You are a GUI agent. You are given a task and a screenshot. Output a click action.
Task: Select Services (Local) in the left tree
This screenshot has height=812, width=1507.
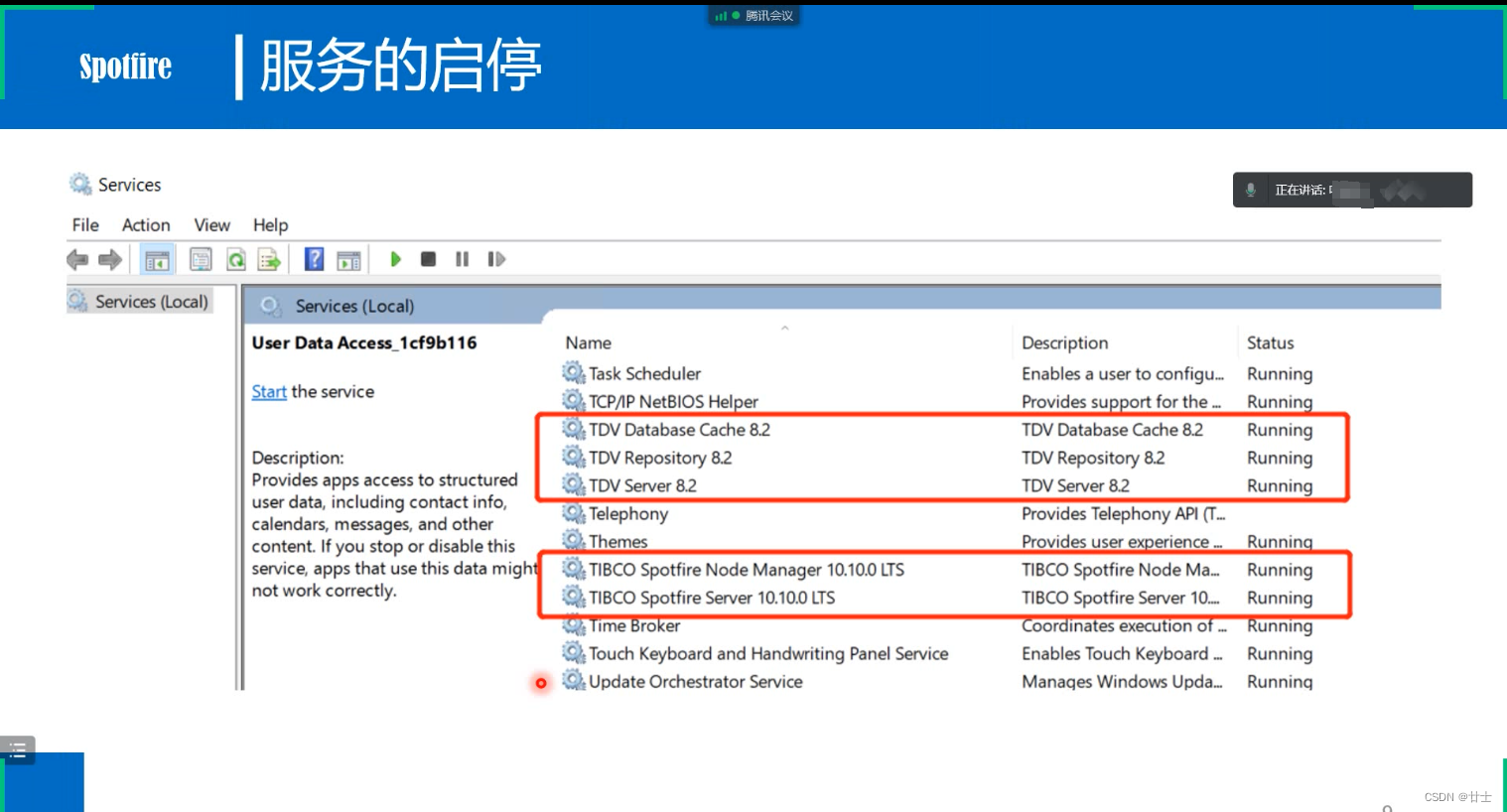[x=139, y=301]
